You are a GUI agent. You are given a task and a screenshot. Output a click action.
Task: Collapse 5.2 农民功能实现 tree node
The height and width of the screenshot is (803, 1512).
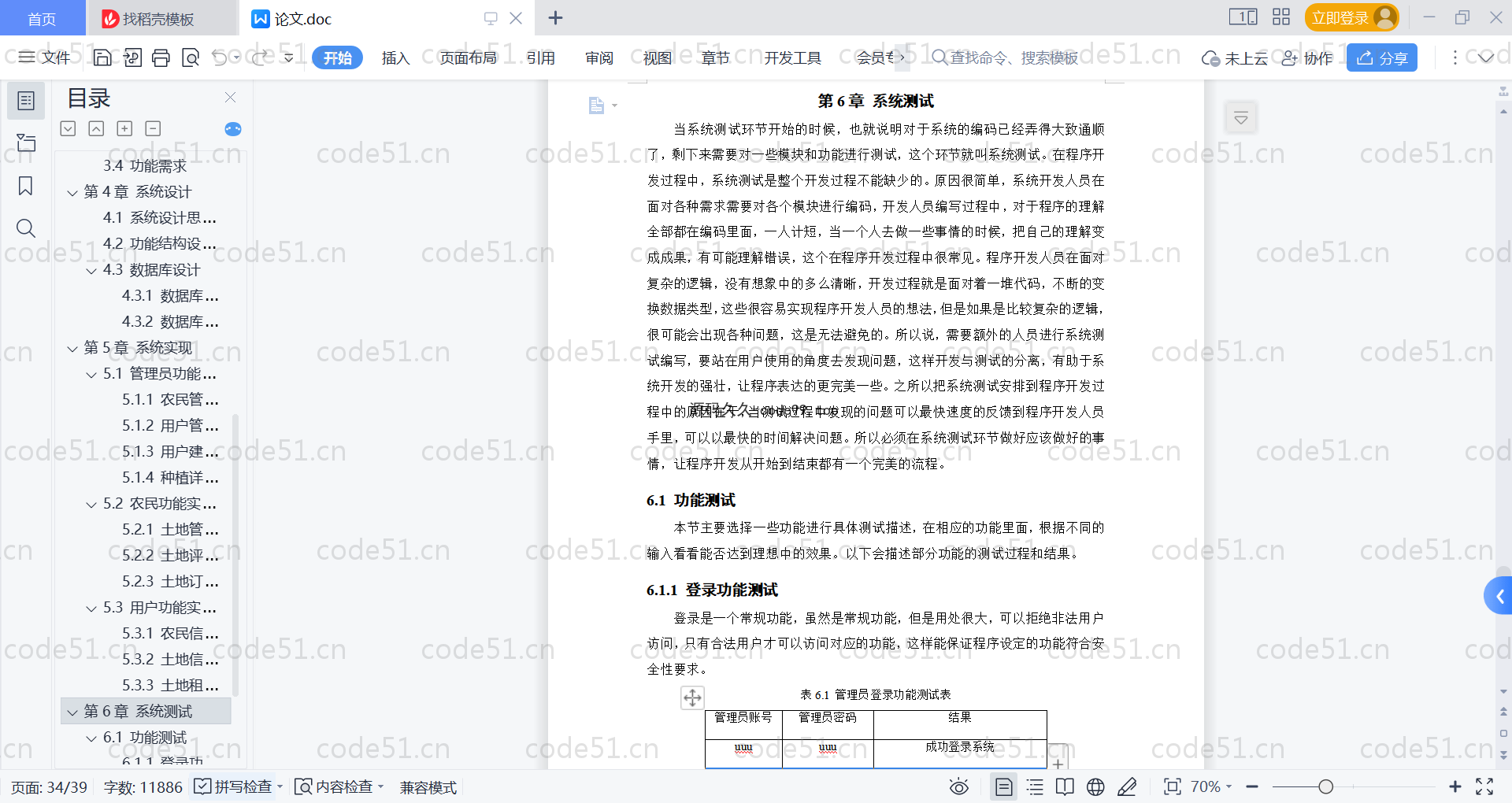tap(91, 505)
